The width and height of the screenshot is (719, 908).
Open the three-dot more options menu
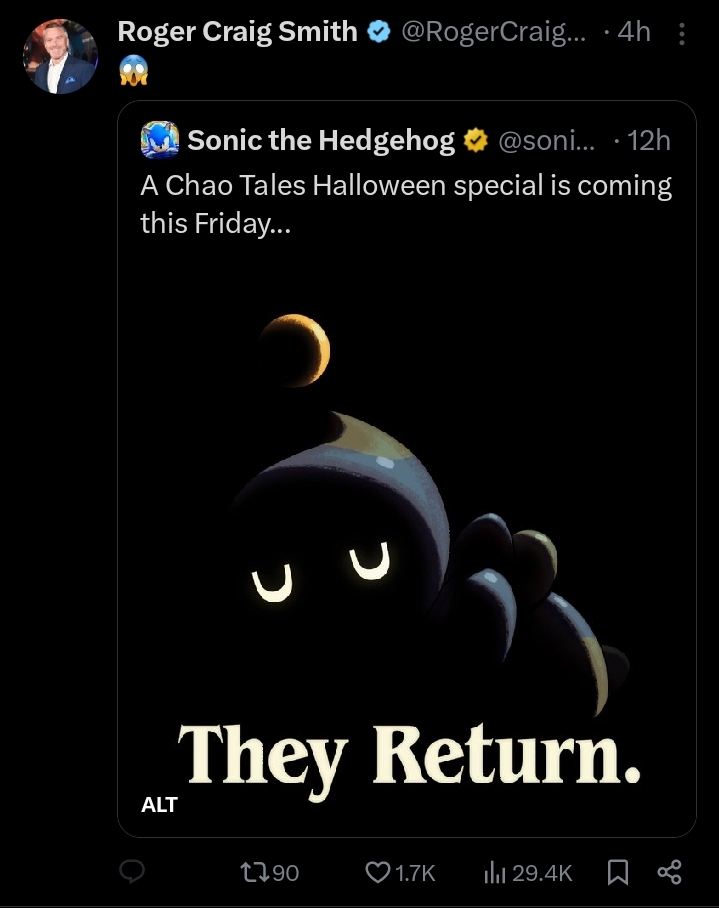pyautogui.click(x=682, y=34)
